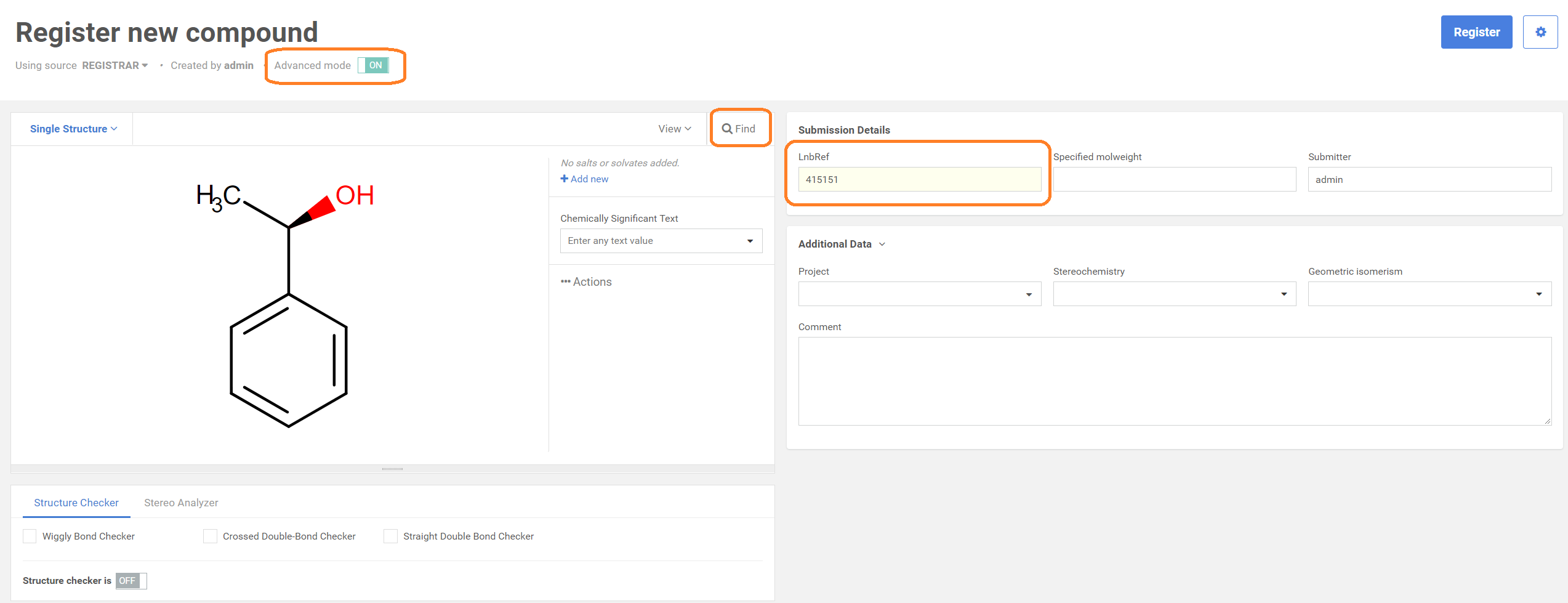Select the Structure Checker tab

tap(76, 503)
